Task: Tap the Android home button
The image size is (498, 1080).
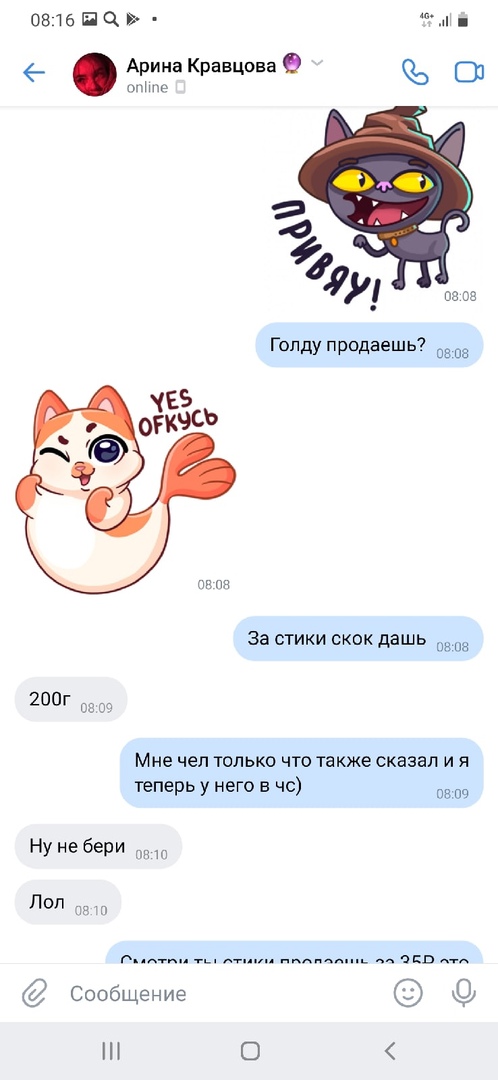Action: [x=250, y=1050]
